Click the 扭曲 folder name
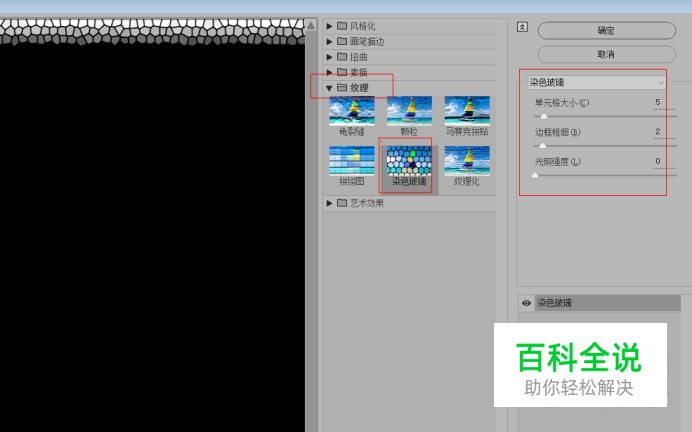 359,57
